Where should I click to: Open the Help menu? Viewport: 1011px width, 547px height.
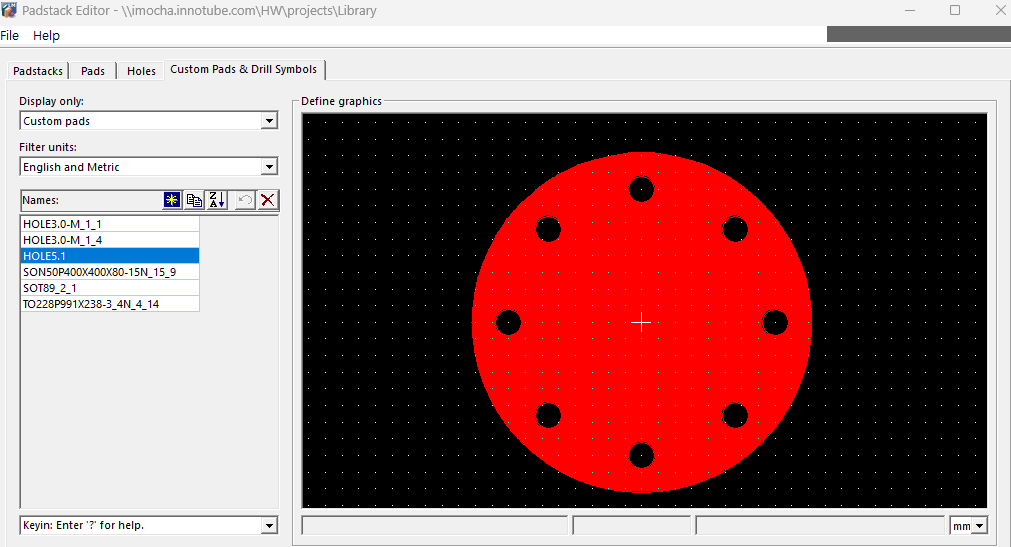[46, 35]
